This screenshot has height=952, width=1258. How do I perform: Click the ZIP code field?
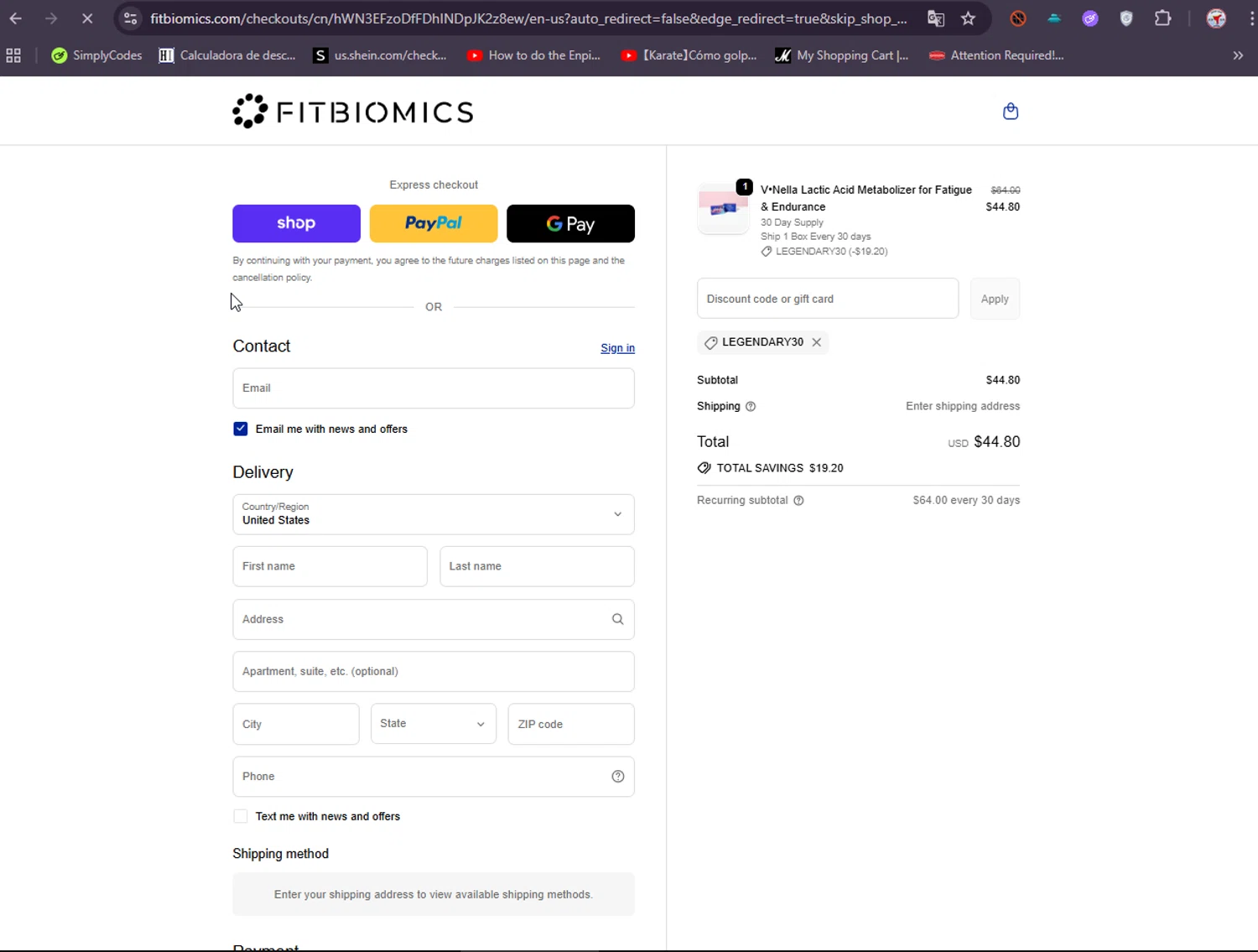click(571, 724)
